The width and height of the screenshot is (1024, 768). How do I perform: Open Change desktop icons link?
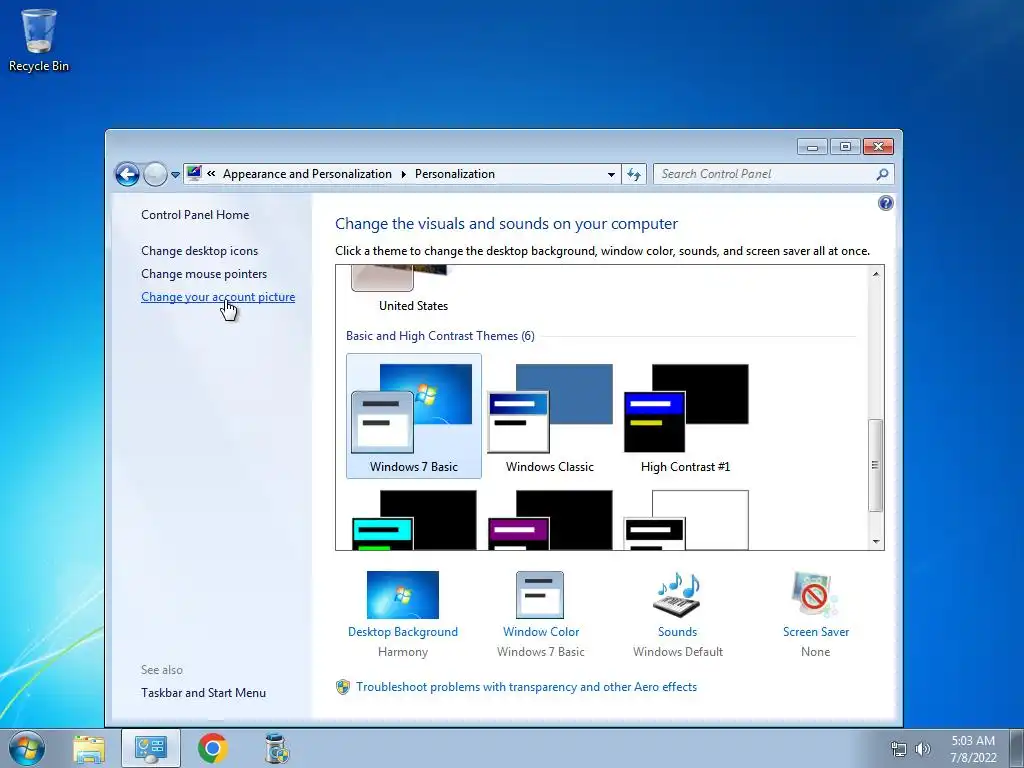(199, 251)
